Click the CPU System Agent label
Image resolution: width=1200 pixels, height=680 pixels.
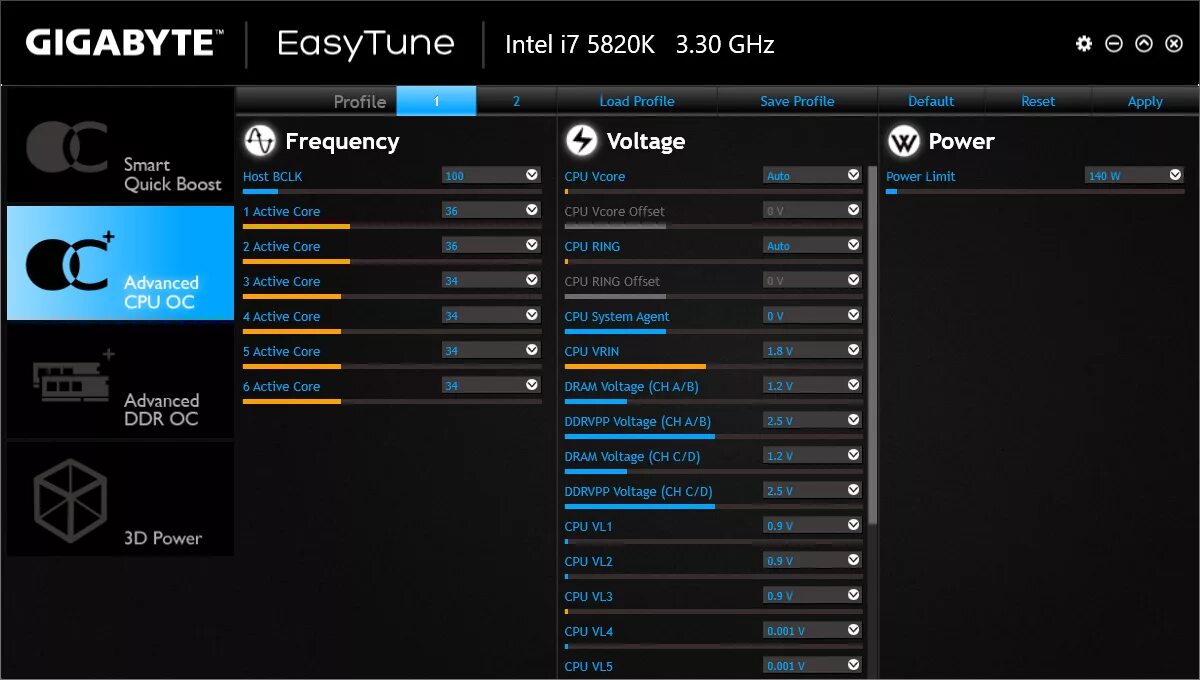click(x=617, y=316)
